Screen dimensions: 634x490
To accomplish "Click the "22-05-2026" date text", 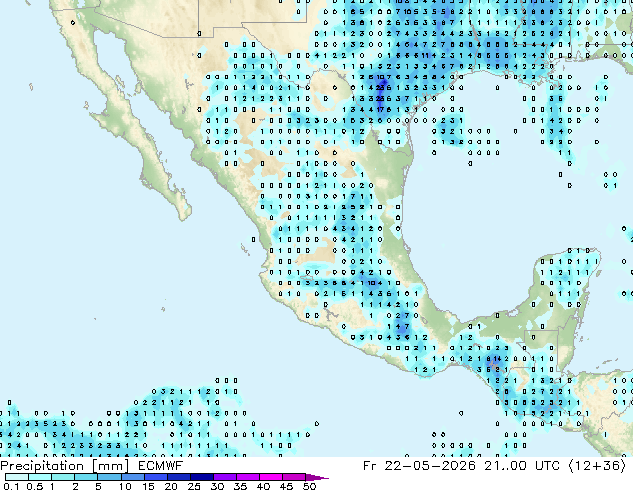I will (x=430, y=466).
